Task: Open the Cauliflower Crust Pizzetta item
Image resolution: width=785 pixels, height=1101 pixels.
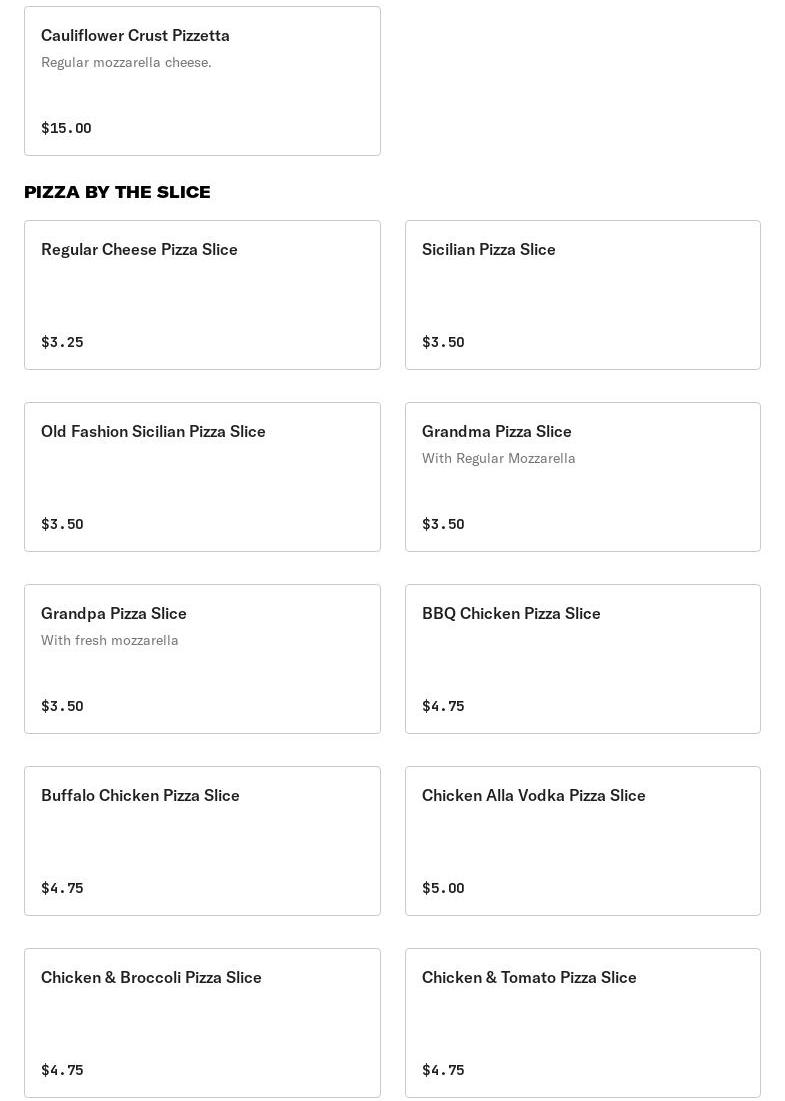Action: pyautogui.click(x=202, y=81)
